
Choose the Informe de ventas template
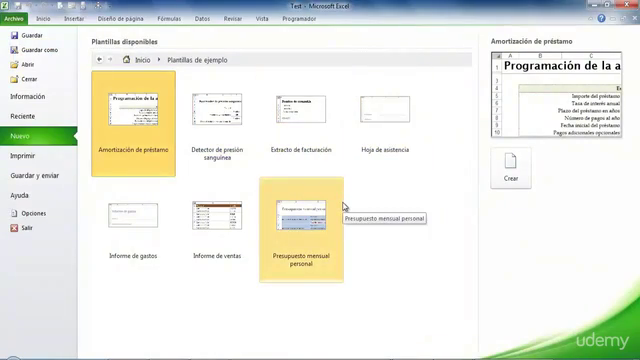point(217,230)
